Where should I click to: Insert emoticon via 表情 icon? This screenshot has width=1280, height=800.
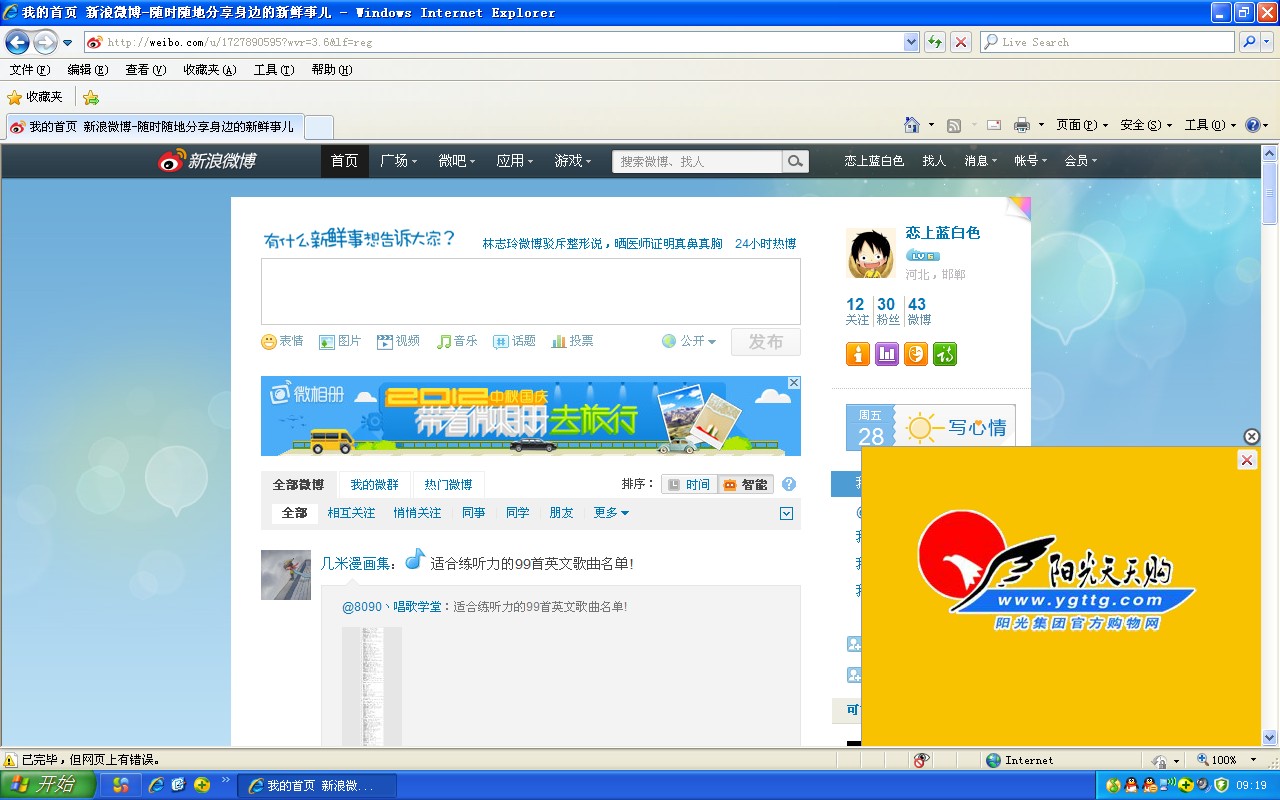282,341
